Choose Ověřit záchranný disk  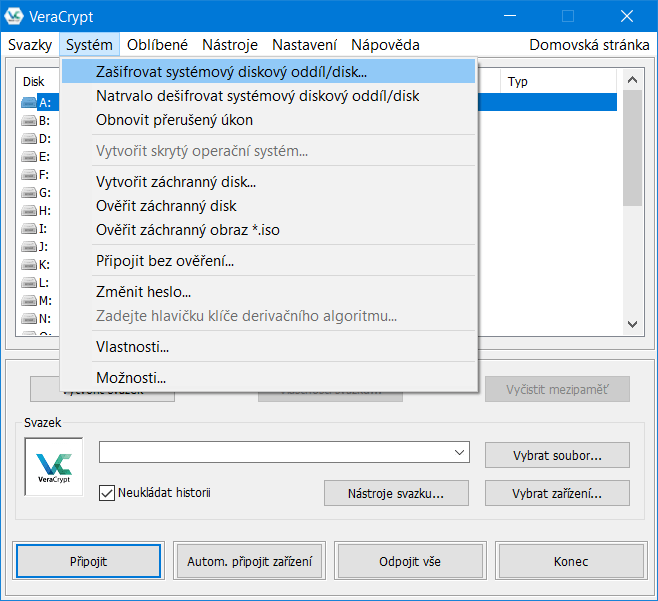[269, 206]
